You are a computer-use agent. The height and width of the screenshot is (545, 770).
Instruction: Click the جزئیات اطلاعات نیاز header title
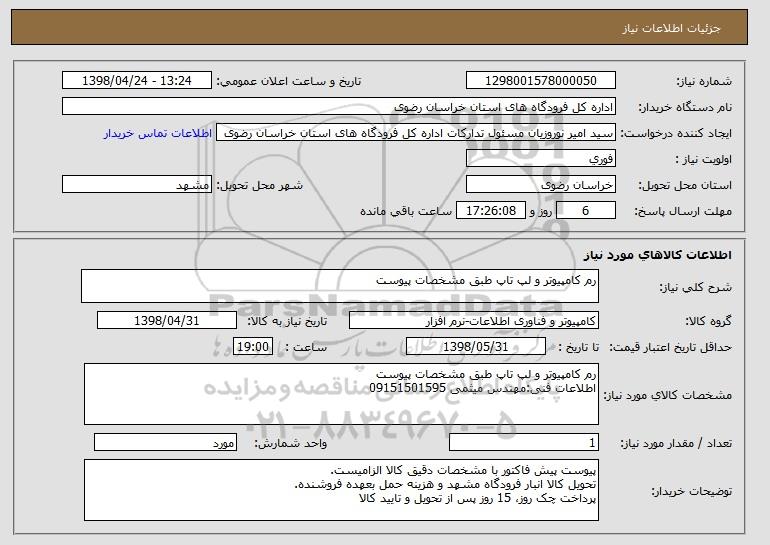point(672,28)
